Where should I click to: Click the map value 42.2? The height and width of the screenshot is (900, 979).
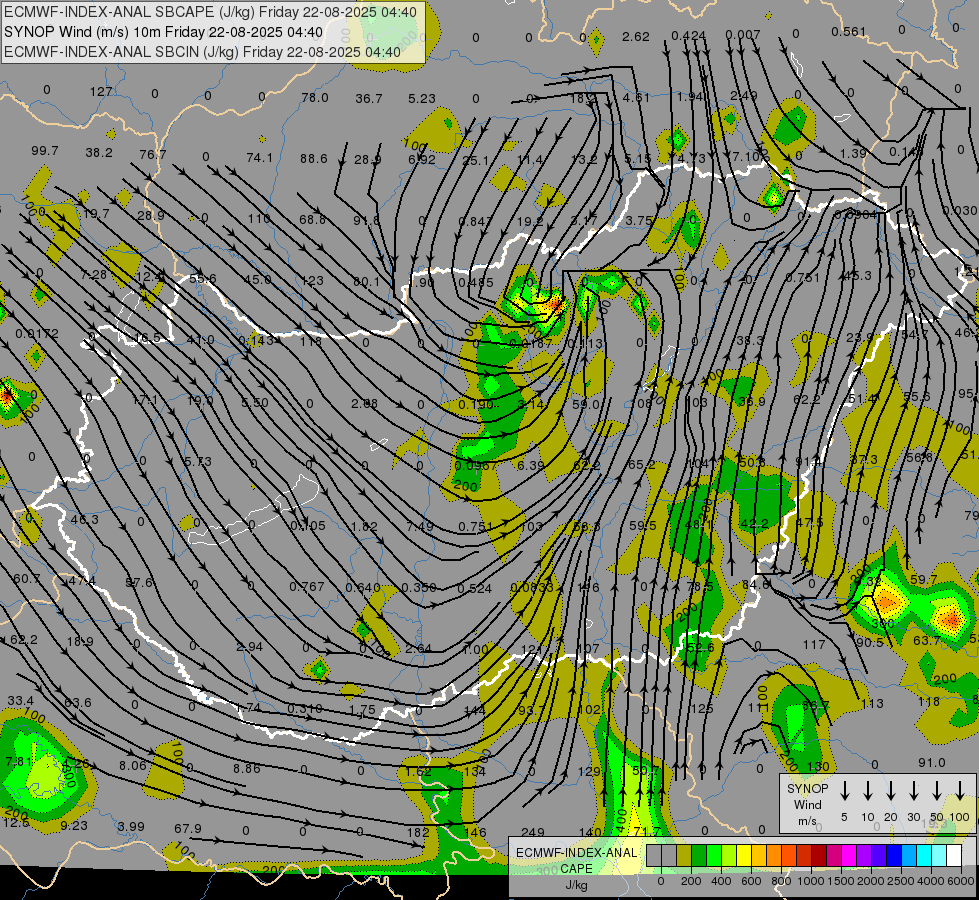click(754, 523)
